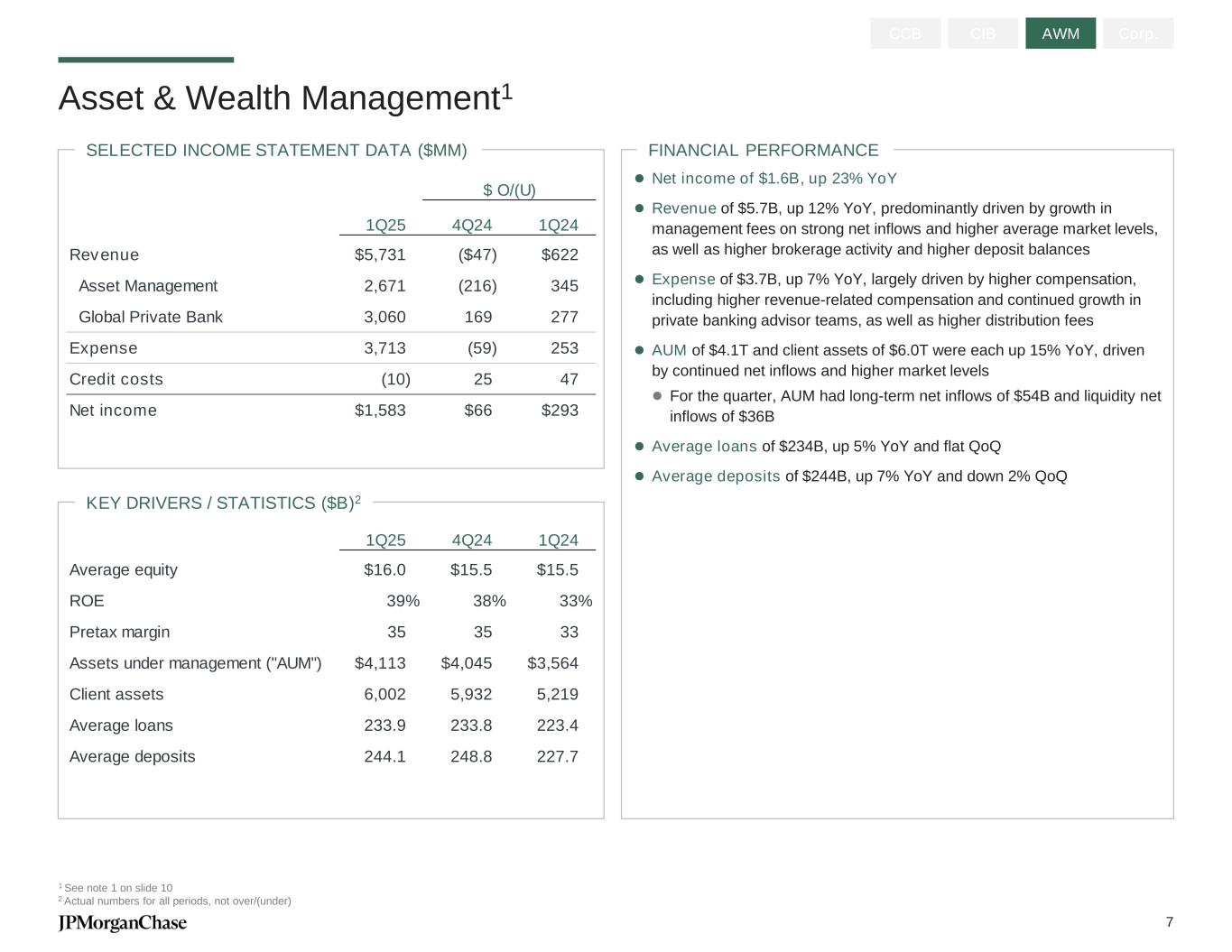Select the active AWM tab
The image size is (1232, 952).
tap(1061, 33)
